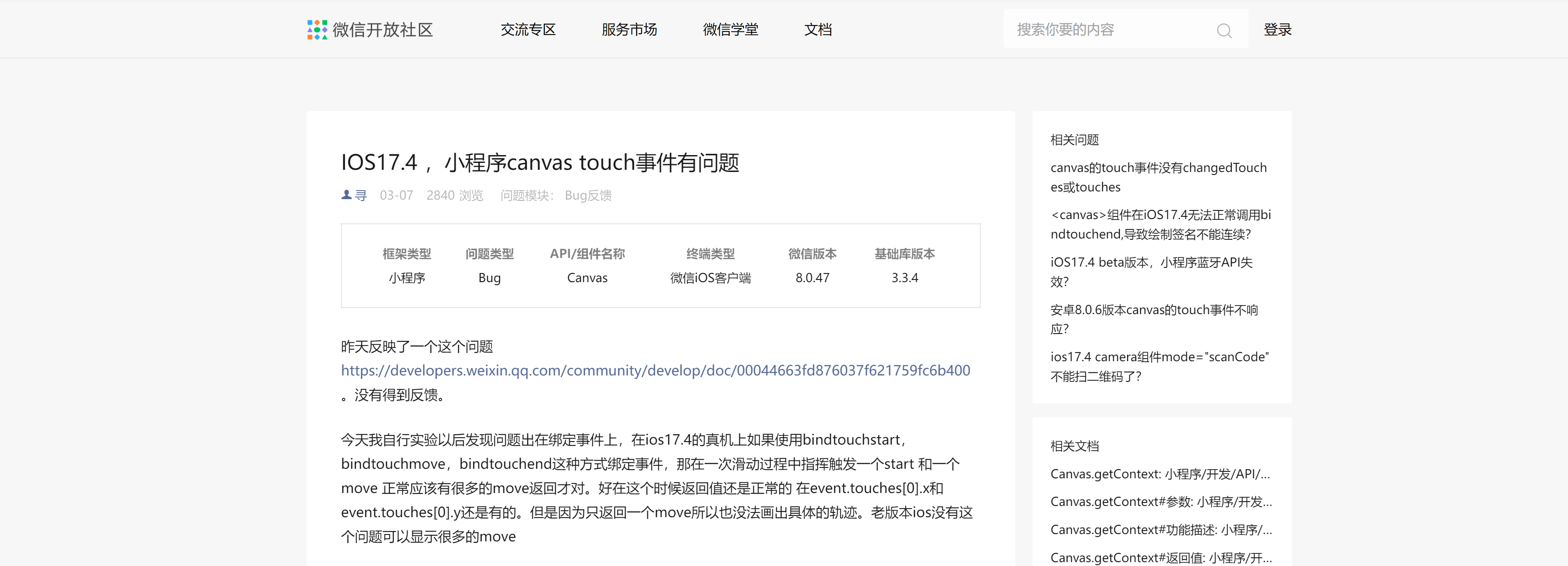The width and height of the screenshot is (1568, 566).
Task: Open related question ios17.4 camera组件mode=scanCode
Action: (x=1160, y=366)
